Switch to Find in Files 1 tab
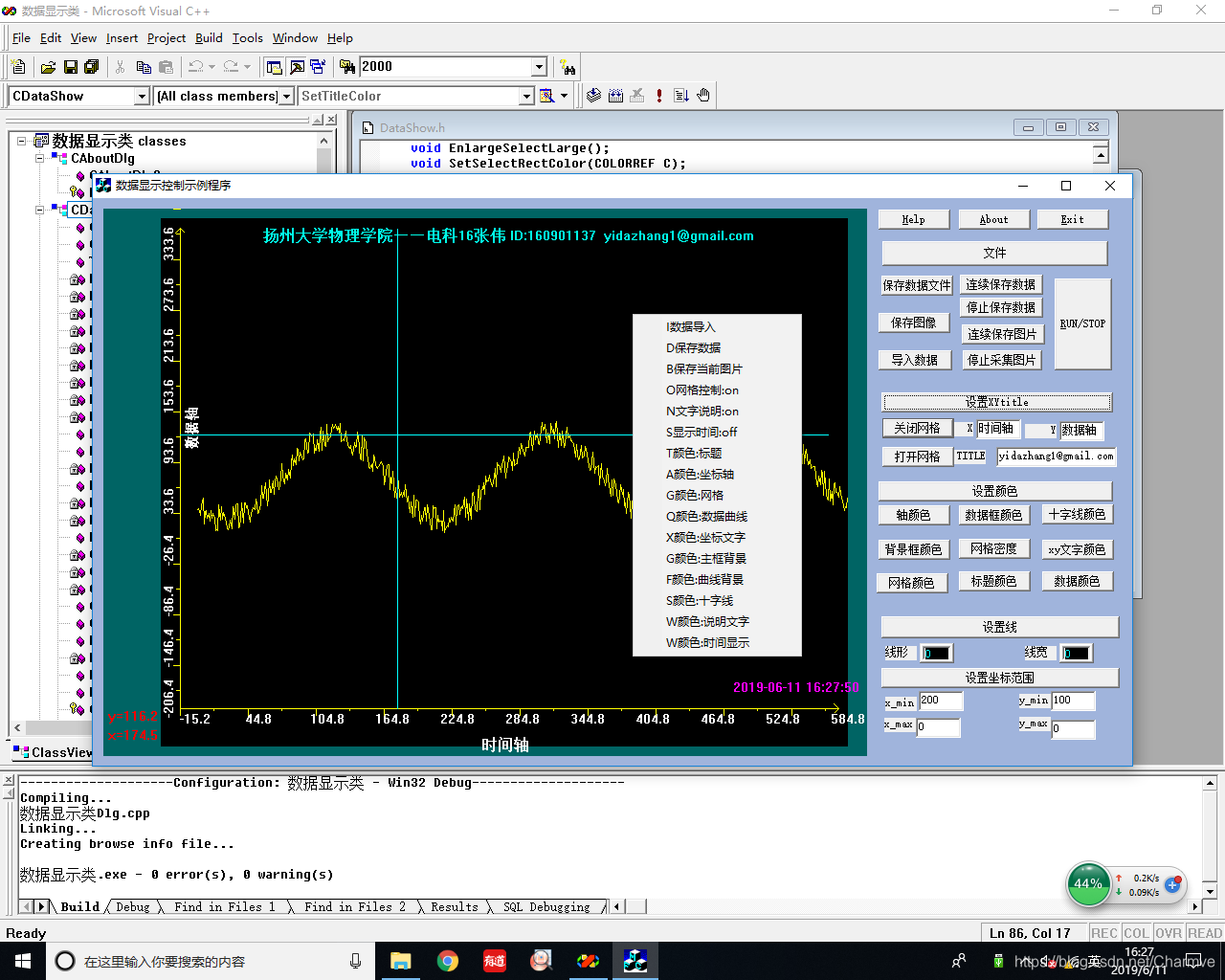 (224, 906)
